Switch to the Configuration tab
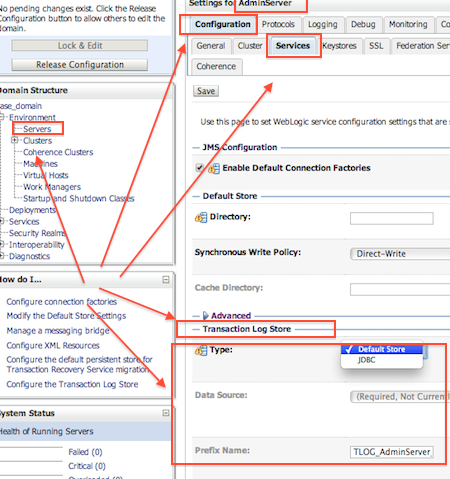 (x=222, y=24)
